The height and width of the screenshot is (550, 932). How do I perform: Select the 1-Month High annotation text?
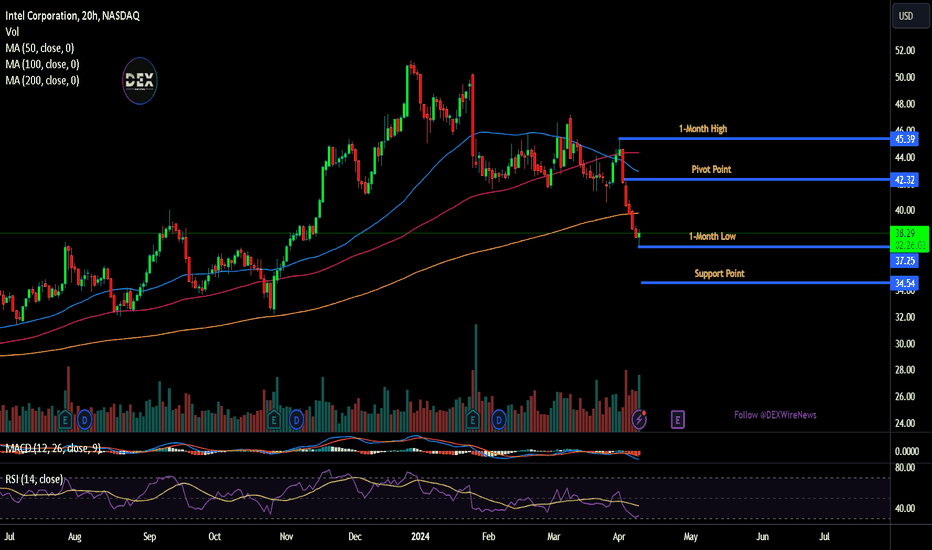pyautogui.click(x=703, y=129)
